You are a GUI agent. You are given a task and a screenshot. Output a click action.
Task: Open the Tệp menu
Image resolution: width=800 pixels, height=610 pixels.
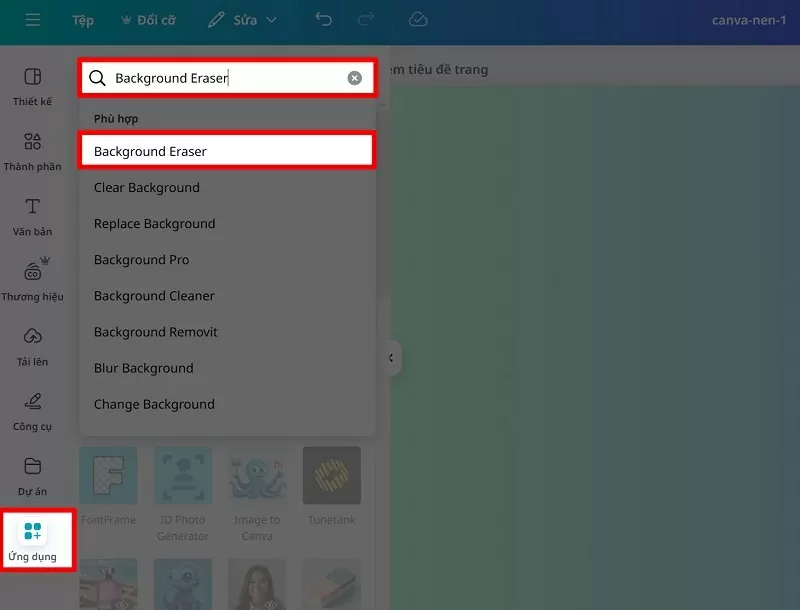pos(83,19)
